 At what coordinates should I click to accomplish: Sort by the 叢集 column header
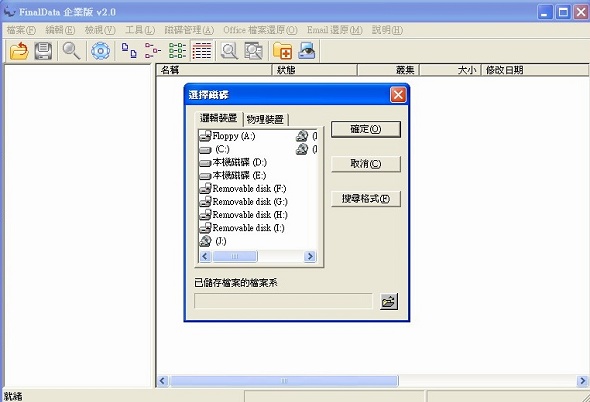tap(388, 70)
